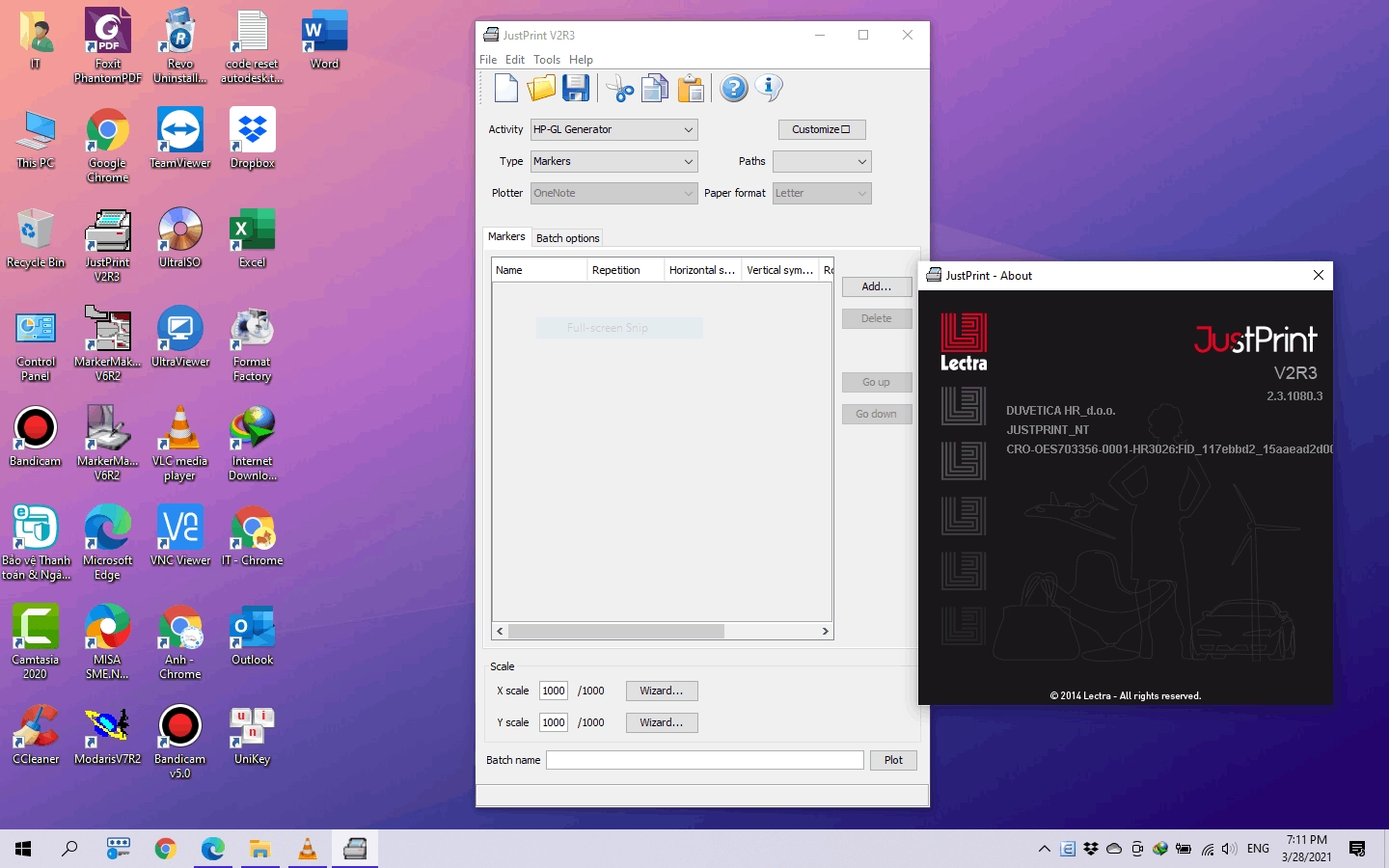Click the Horizontal symmetry column header
This screenshot has width=1389, height=868.
[704, 270]
